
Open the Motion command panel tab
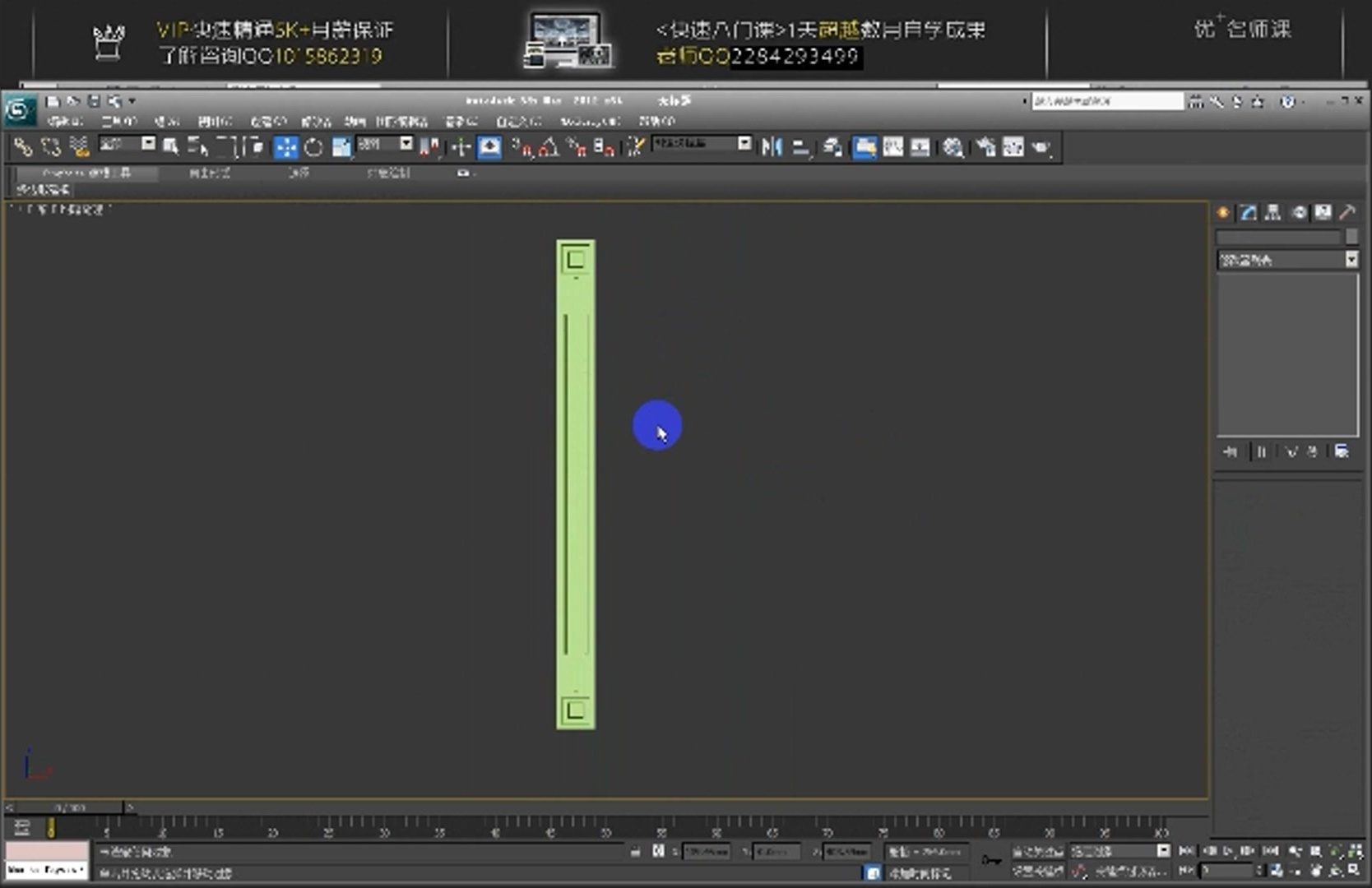[x=1299, y=212]
